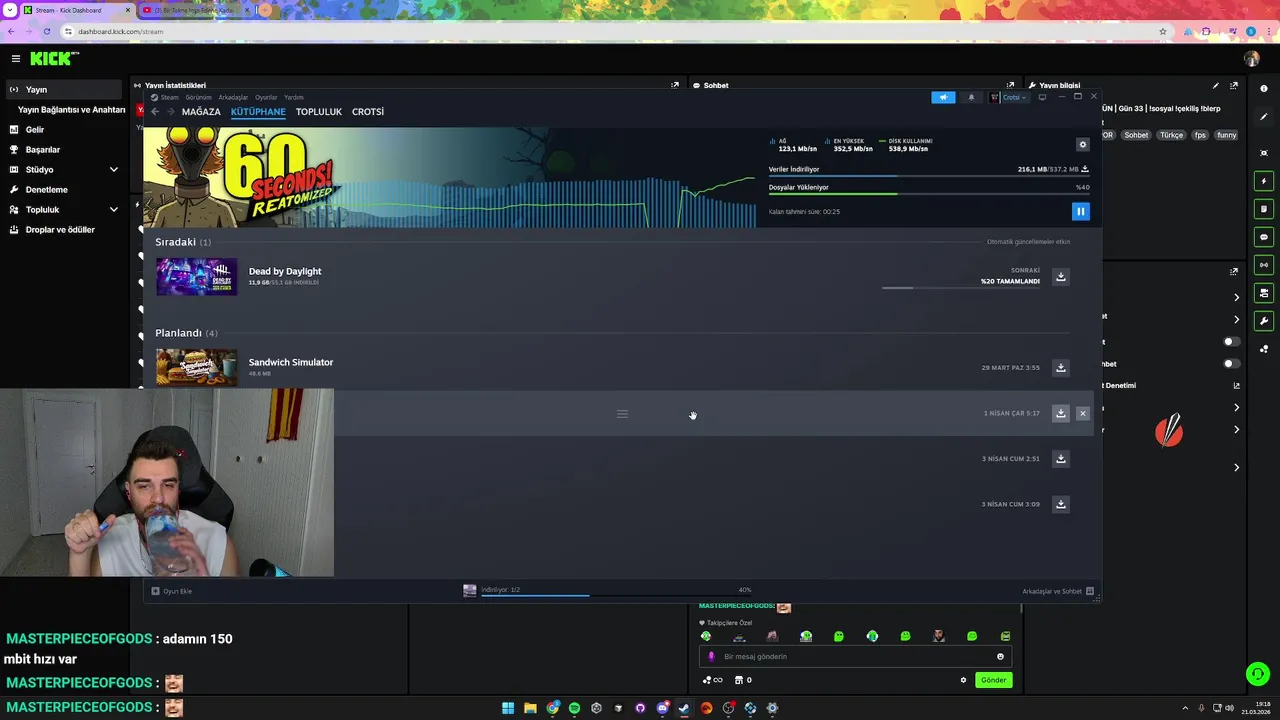Click the Steam announcements megaphone icon

pyautogui.click(x=943, y=97)
